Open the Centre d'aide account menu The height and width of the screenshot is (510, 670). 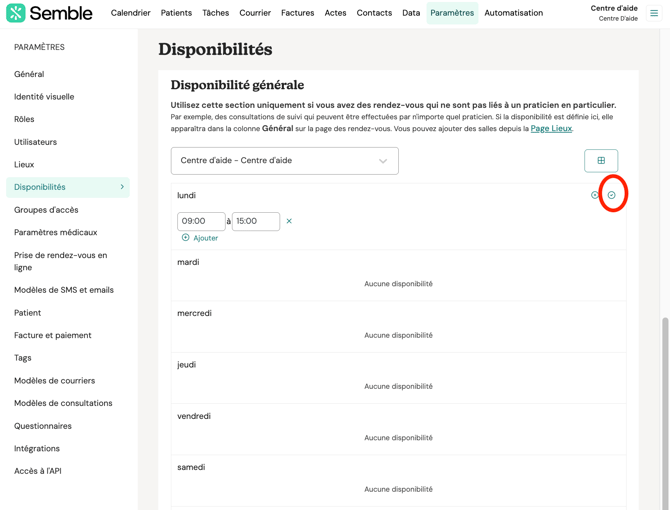tap(613, 13)
